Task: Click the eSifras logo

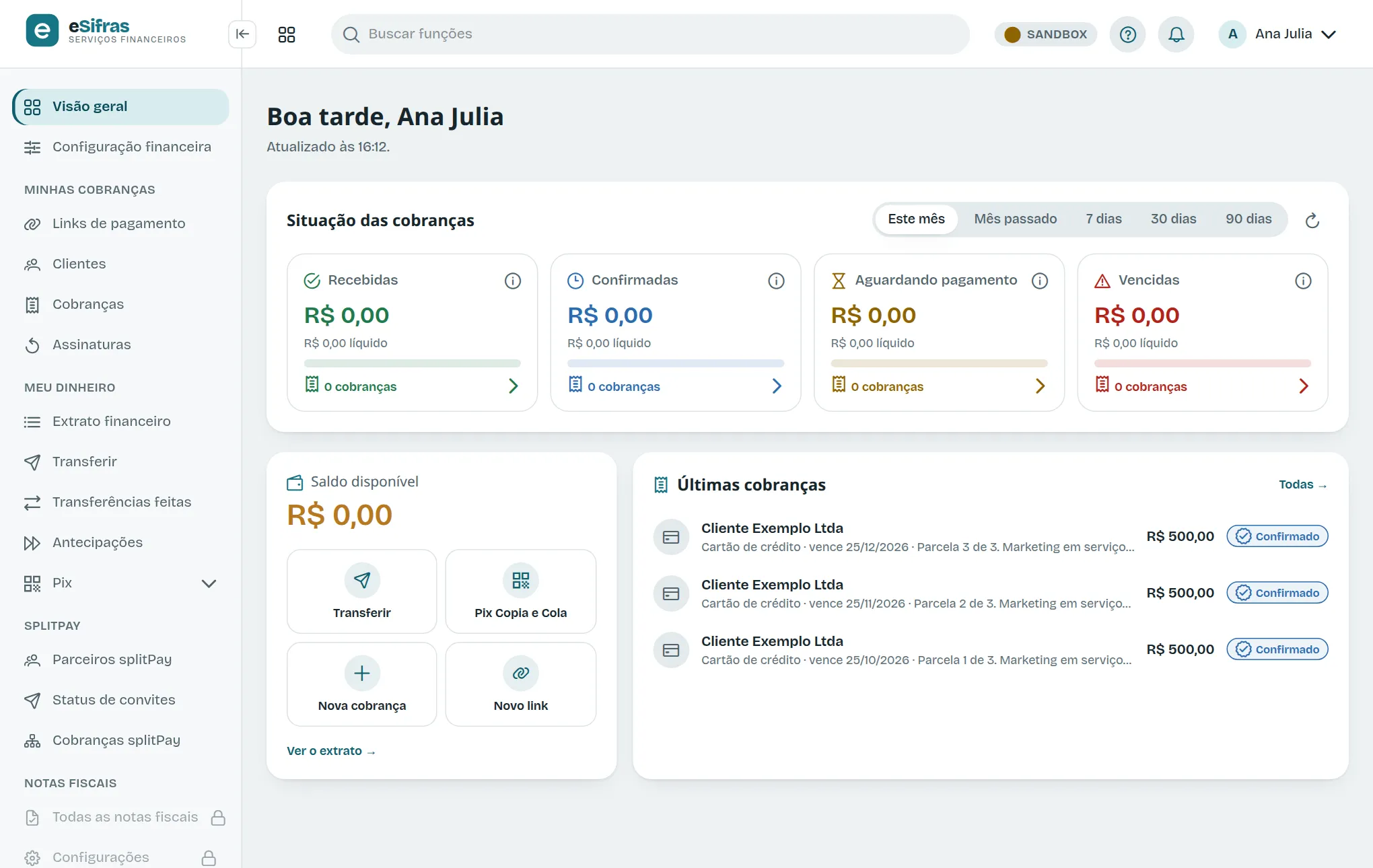Action: coord(106,31)
